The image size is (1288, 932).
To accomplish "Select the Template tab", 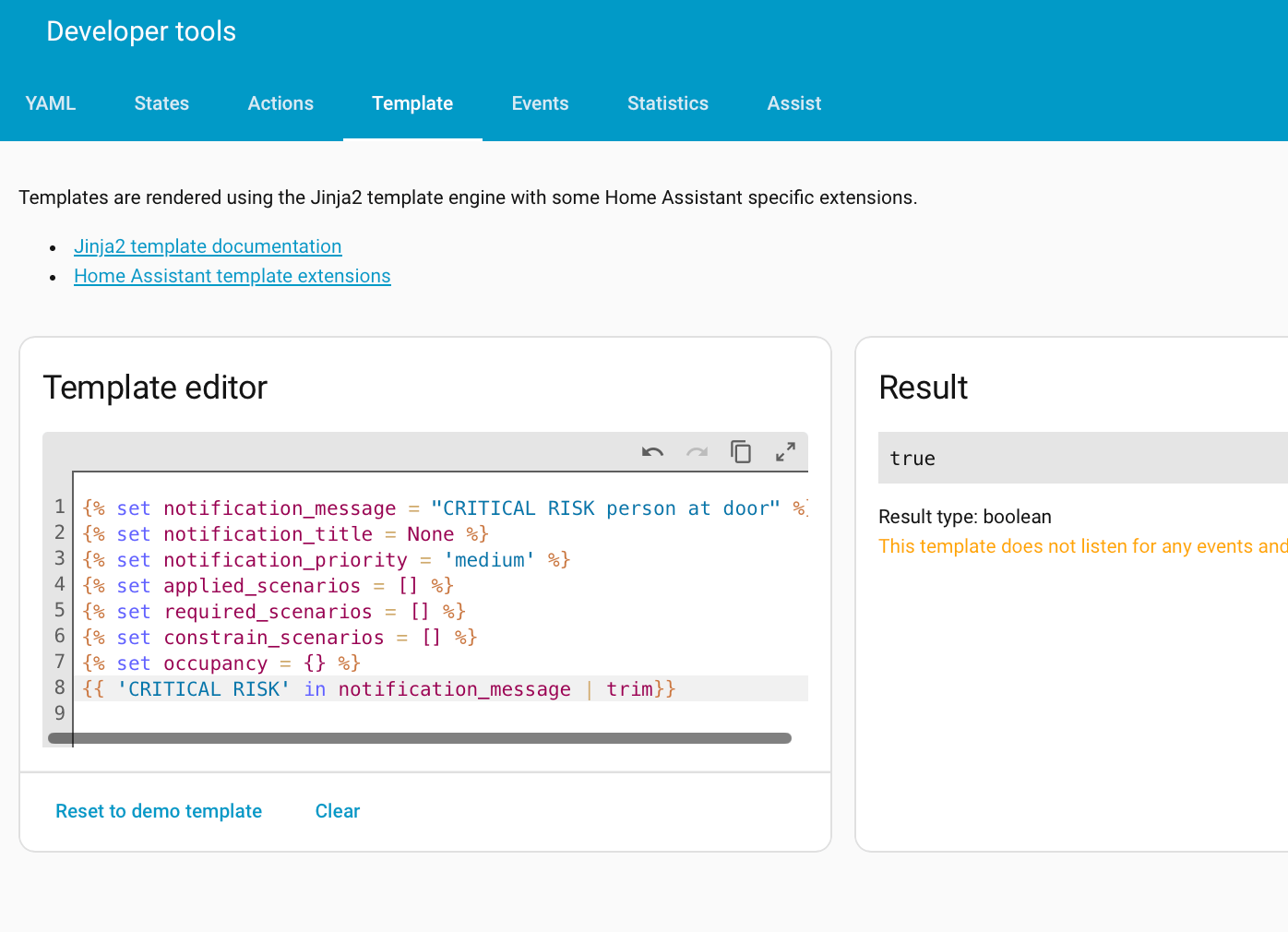I will (412, 103).
